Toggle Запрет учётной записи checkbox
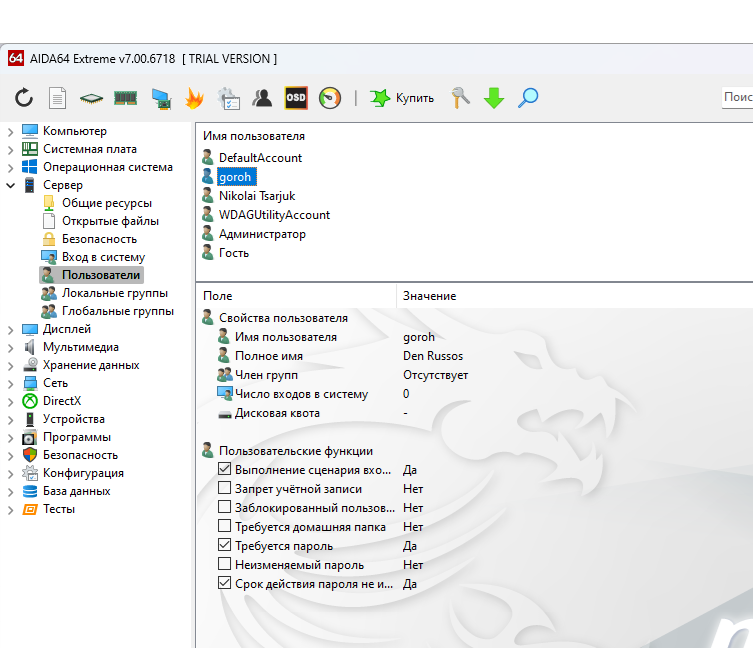This screenshot has width=753, height=648. click(x=224, y=488)
